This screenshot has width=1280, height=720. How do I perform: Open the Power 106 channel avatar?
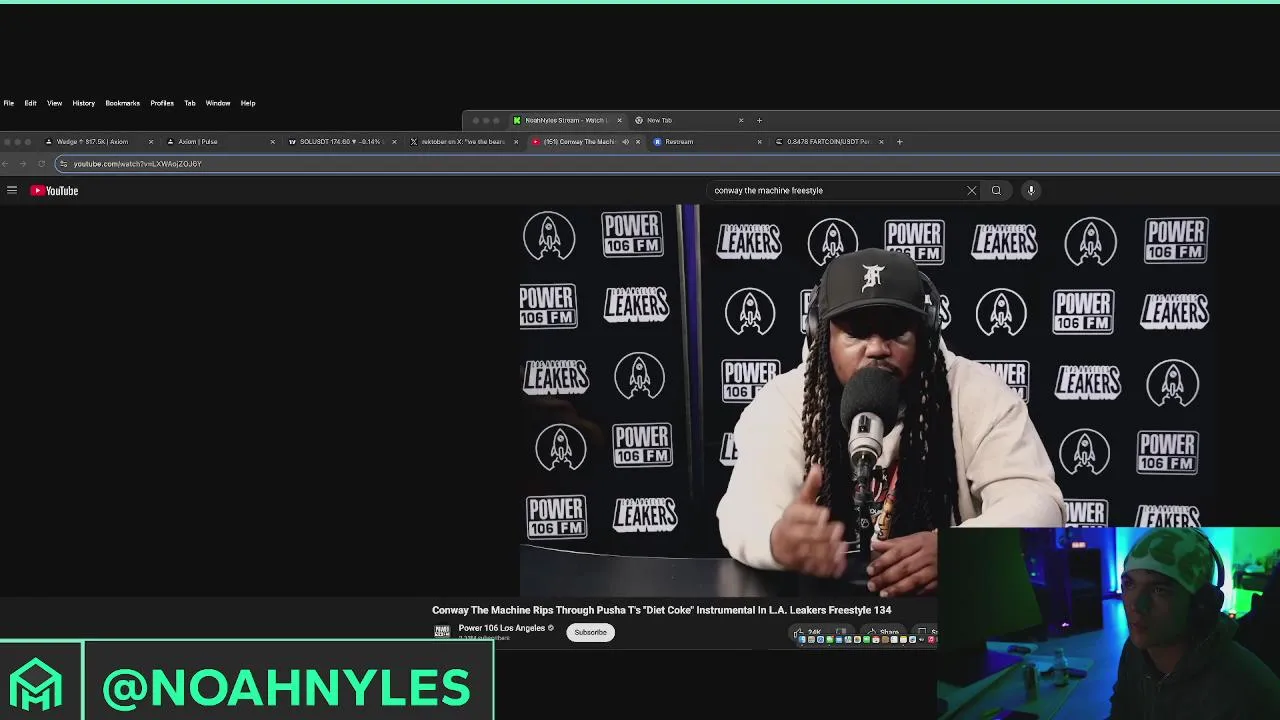click(442, 631)
